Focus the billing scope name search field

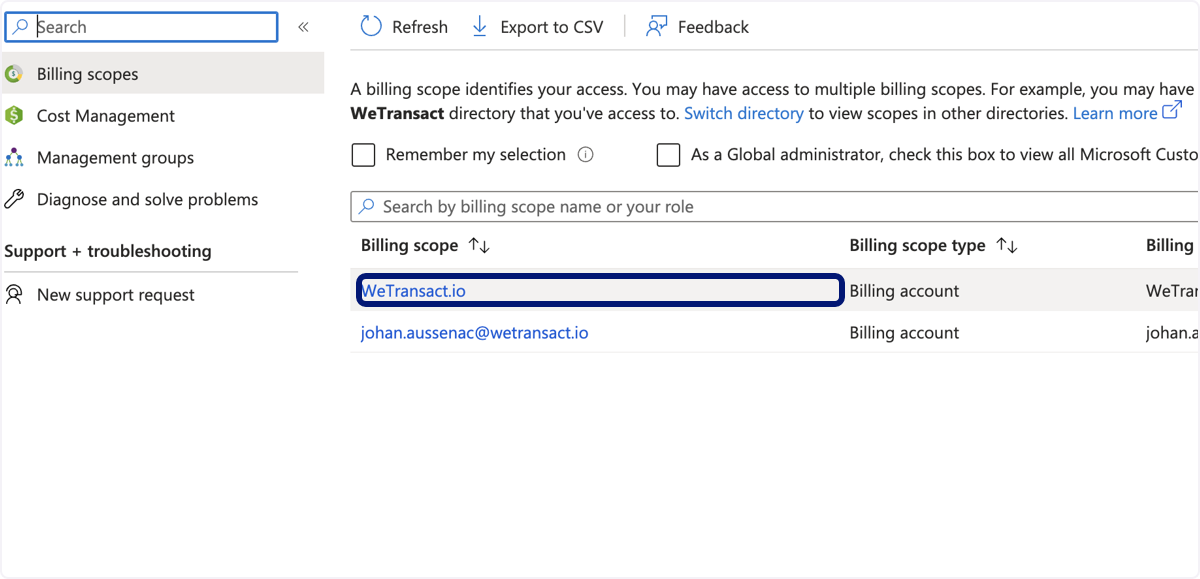pos(775,207)
